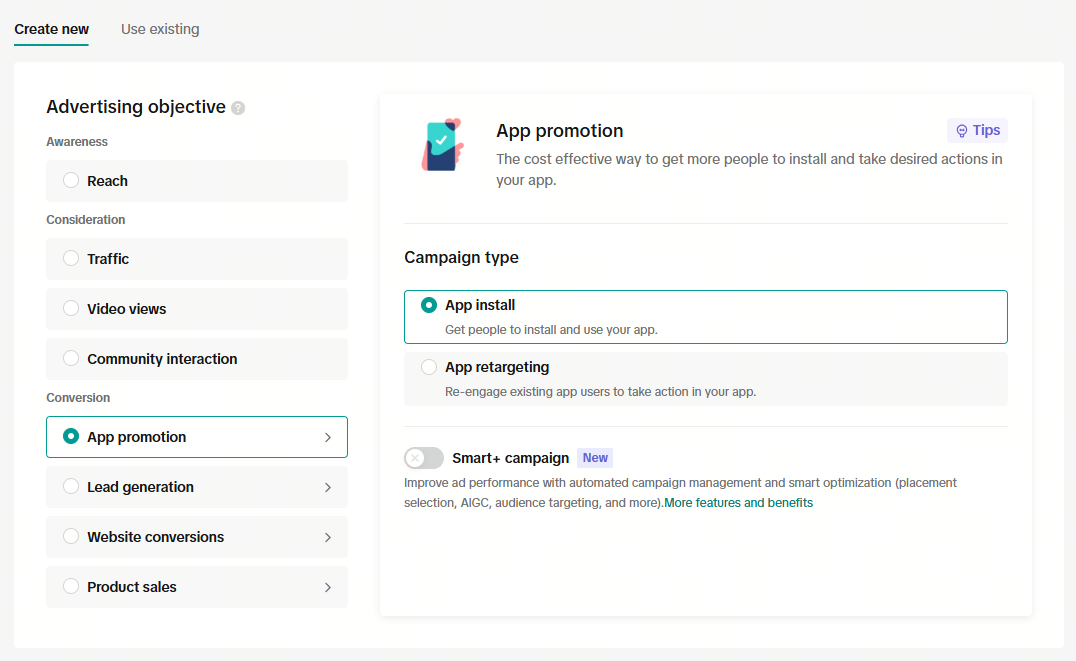
Task: Click the Lead generation label text
Action: [140, 487]
